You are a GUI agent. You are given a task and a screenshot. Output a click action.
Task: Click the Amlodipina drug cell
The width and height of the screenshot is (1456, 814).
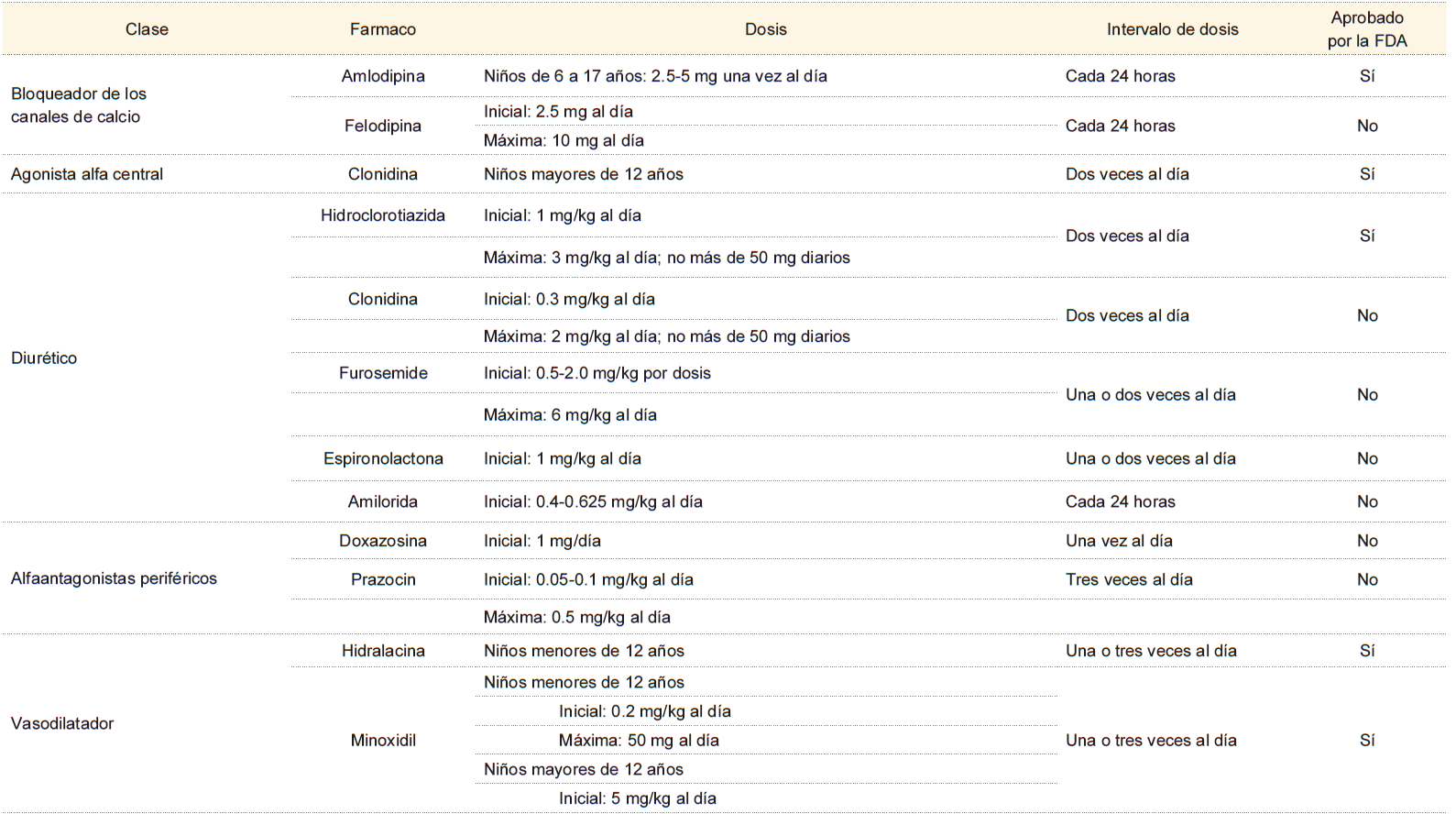(x=383, y=76)
